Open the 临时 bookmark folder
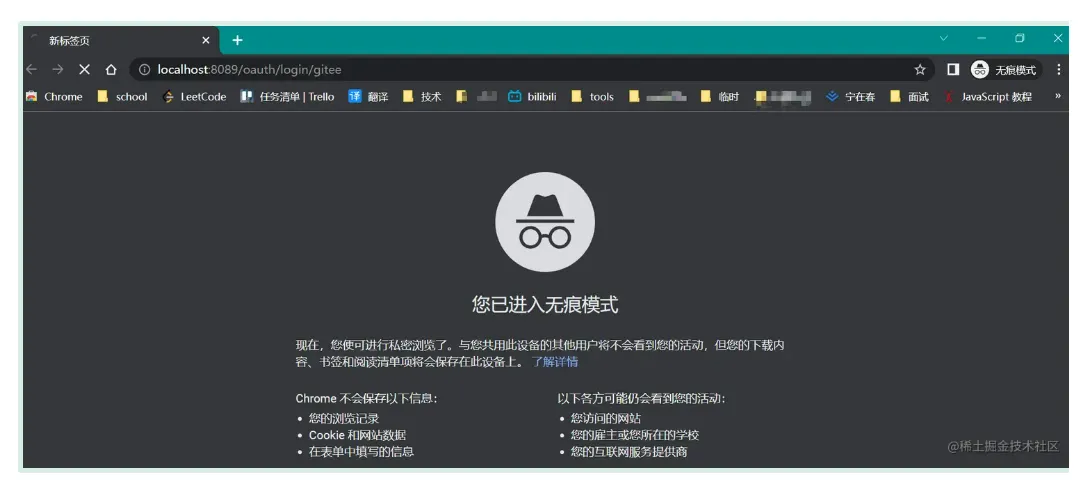Screen dimensions: 1085x482 pos(720,97)
